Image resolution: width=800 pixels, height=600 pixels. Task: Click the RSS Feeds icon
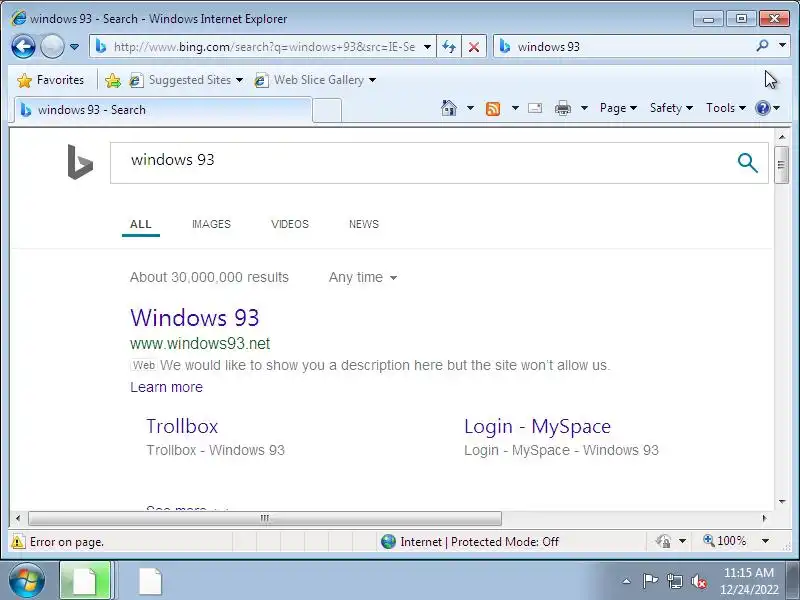click(x=493, y=109)
